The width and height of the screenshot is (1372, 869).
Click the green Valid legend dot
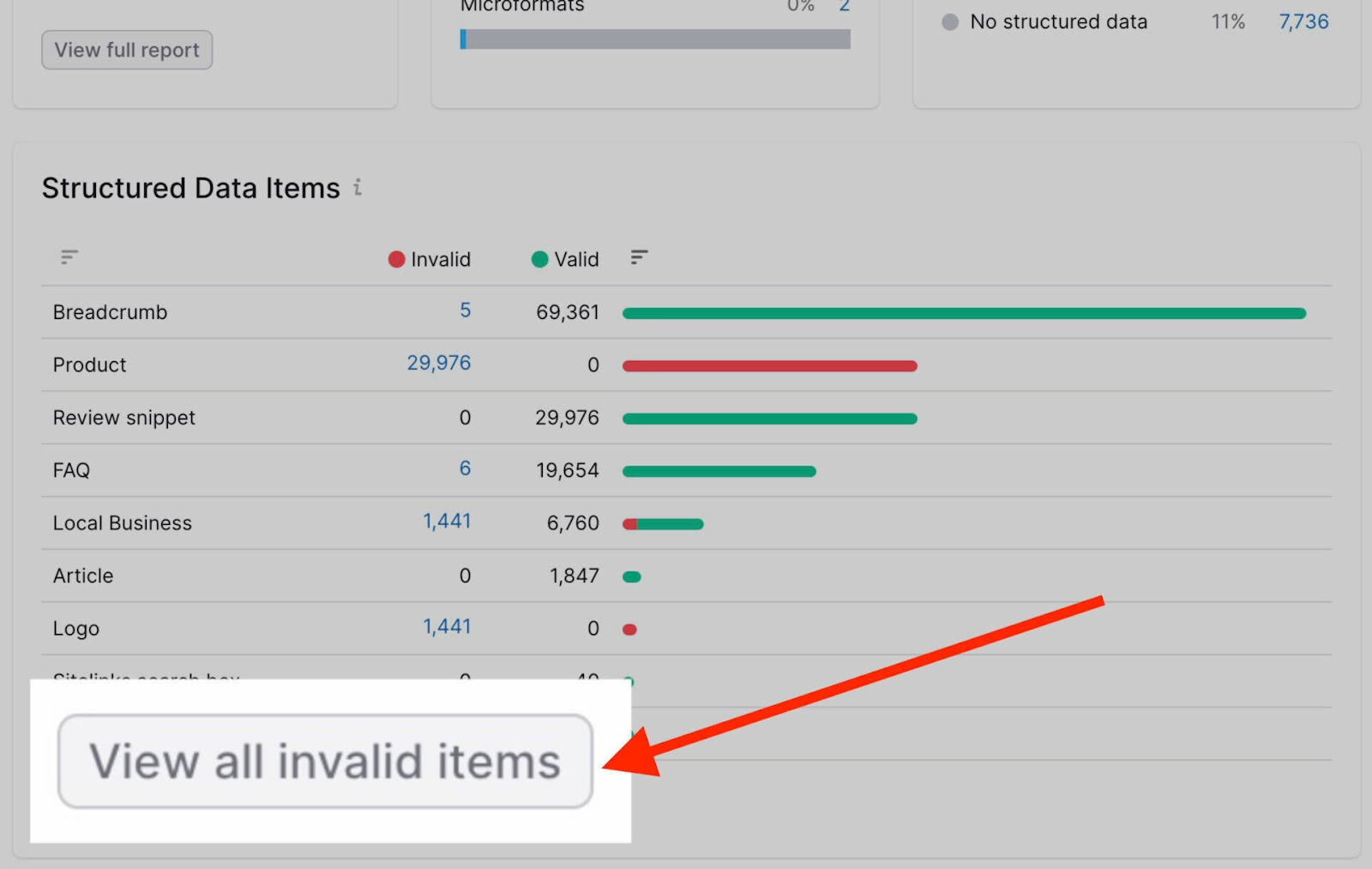(539, 259)
